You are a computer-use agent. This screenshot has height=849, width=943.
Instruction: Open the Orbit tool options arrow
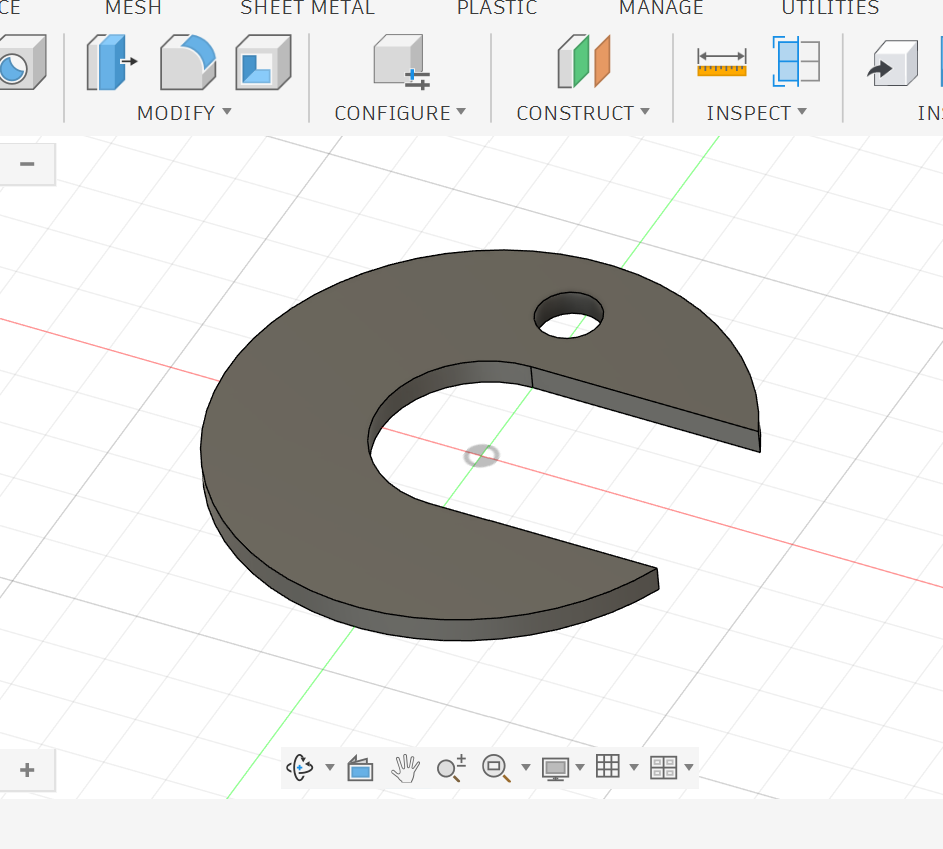click(330, 767)
